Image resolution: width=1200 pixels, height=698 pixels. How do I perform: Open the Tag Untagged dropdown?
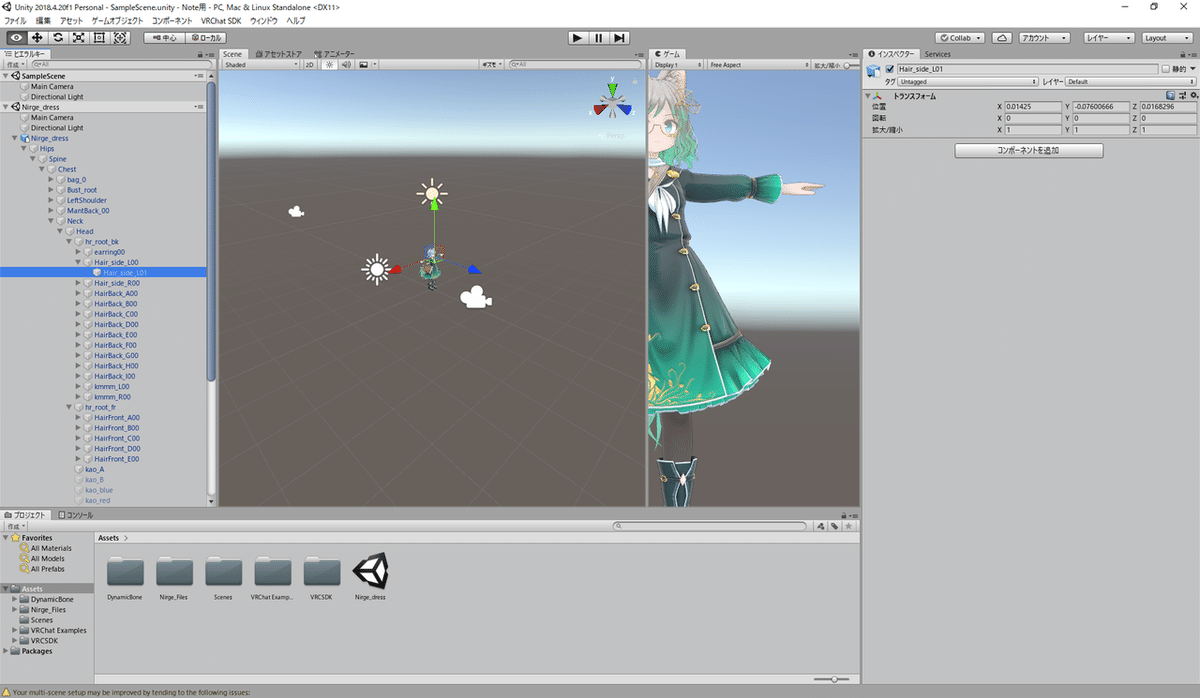pos(968,82)
